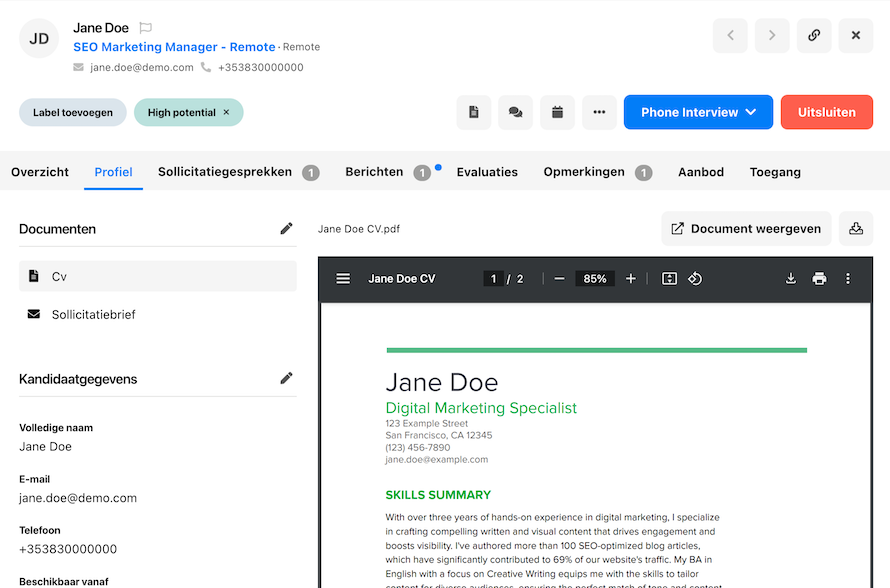
Task: Click Volledige naam value Jane Doe
Action: [x=45, y=447]
